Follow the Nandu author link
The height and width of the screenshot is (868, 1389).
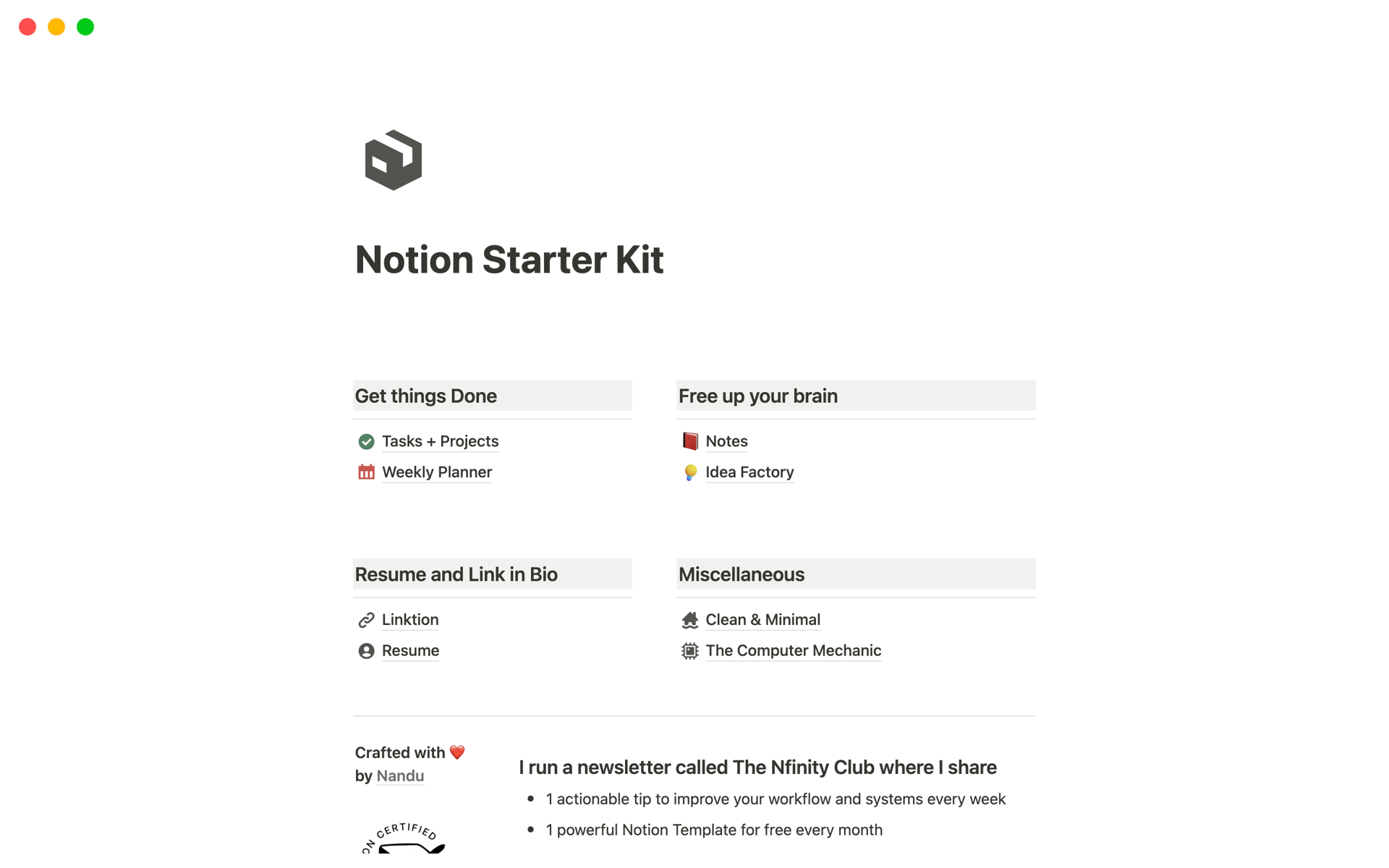(x=400, y=776)
